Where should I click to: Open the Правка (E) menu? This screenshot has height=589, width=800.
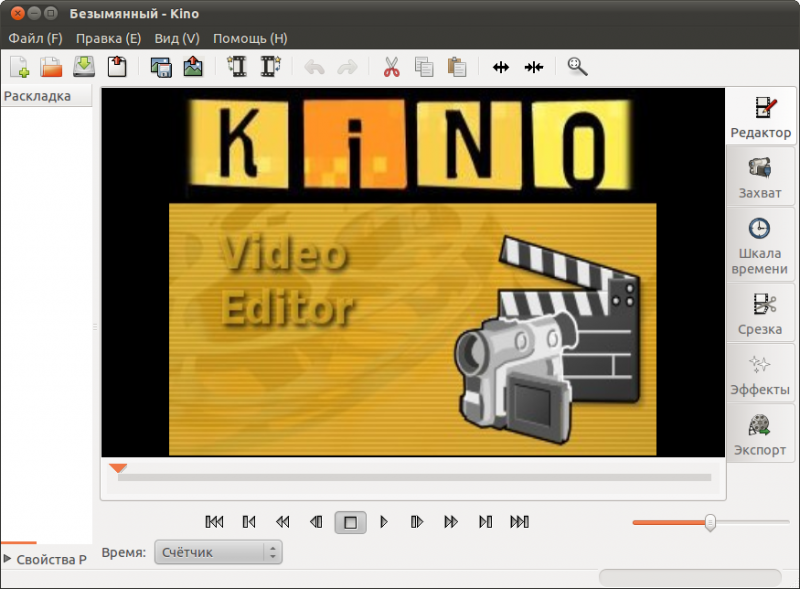pos(108,38)
